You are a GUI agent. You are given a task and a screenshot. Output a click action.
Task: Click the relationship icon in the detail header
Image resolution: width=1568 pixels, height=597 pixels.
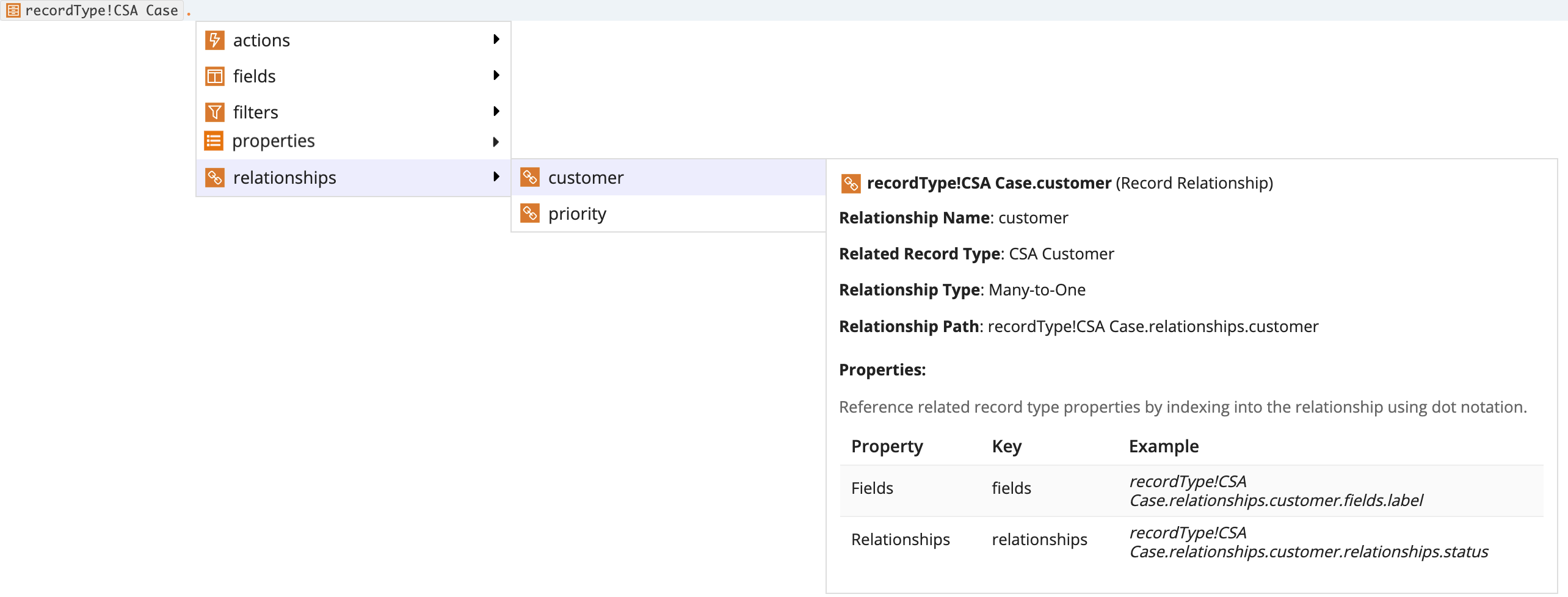(x=851, y=183)
